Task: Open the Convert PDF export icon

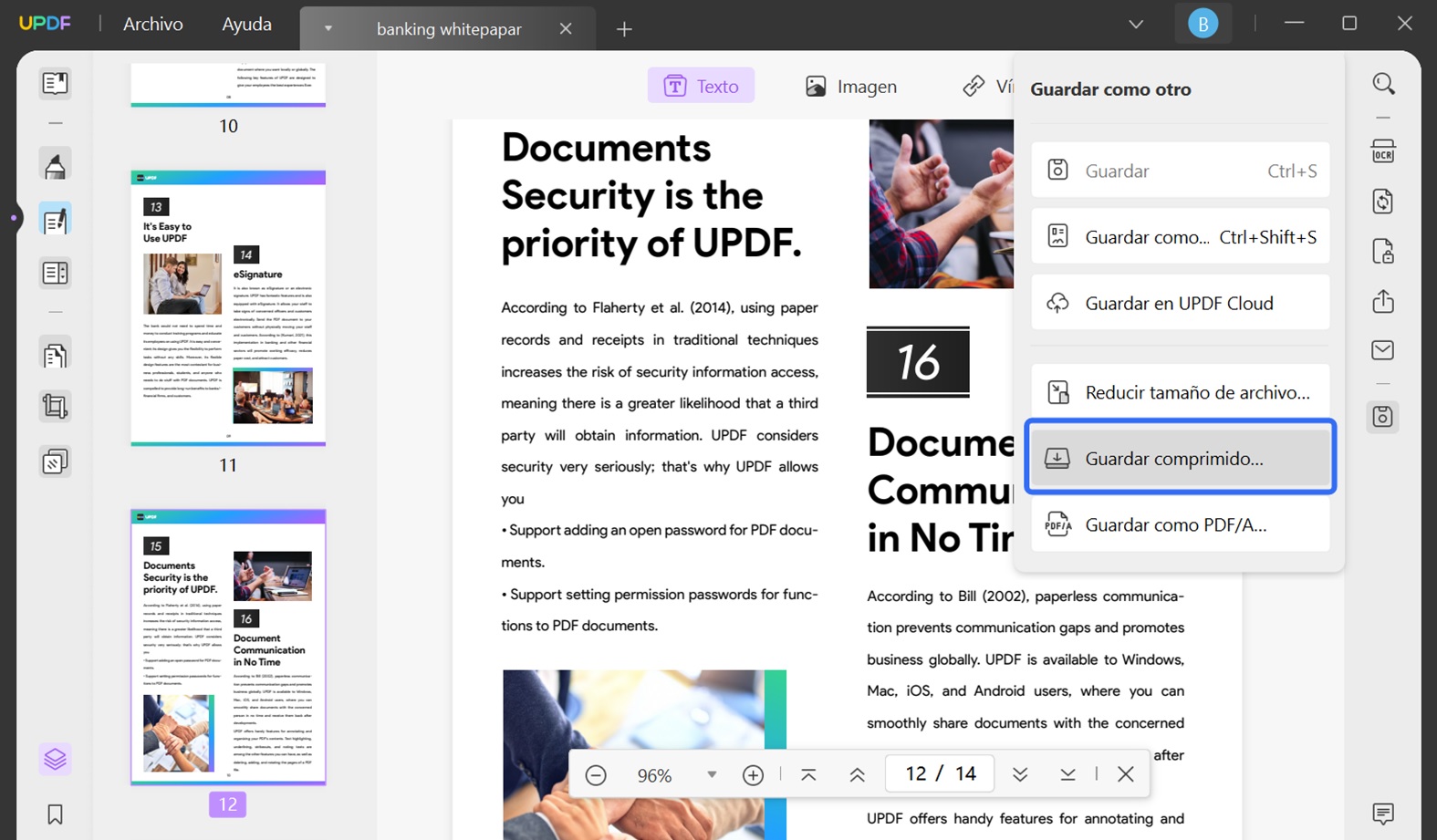Action: coord(1383,202)
